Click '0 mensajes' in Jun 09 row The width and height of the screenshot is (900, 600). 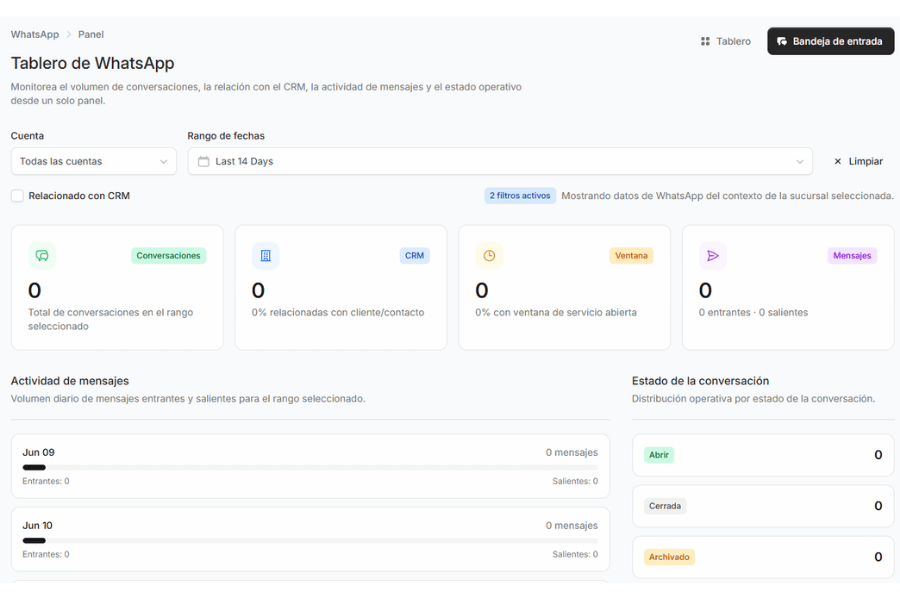pyautogui.click(x=572, y=452)
